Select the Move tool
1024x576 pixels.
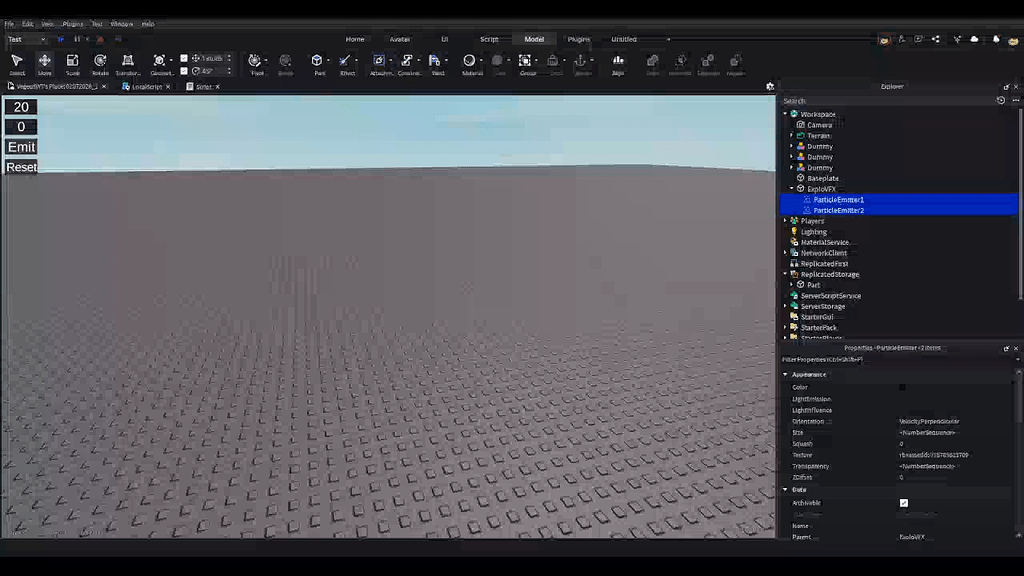coord(45,62)
